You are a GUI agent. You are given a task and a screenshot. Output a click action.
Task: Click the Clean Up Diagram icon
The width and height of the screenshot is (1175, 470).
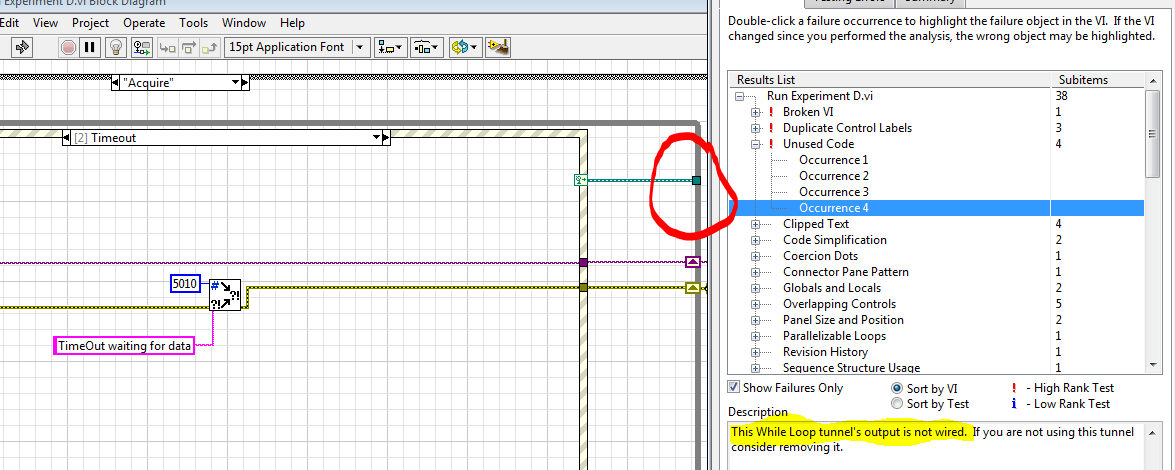pyautogui.click(x=497, y=46)
